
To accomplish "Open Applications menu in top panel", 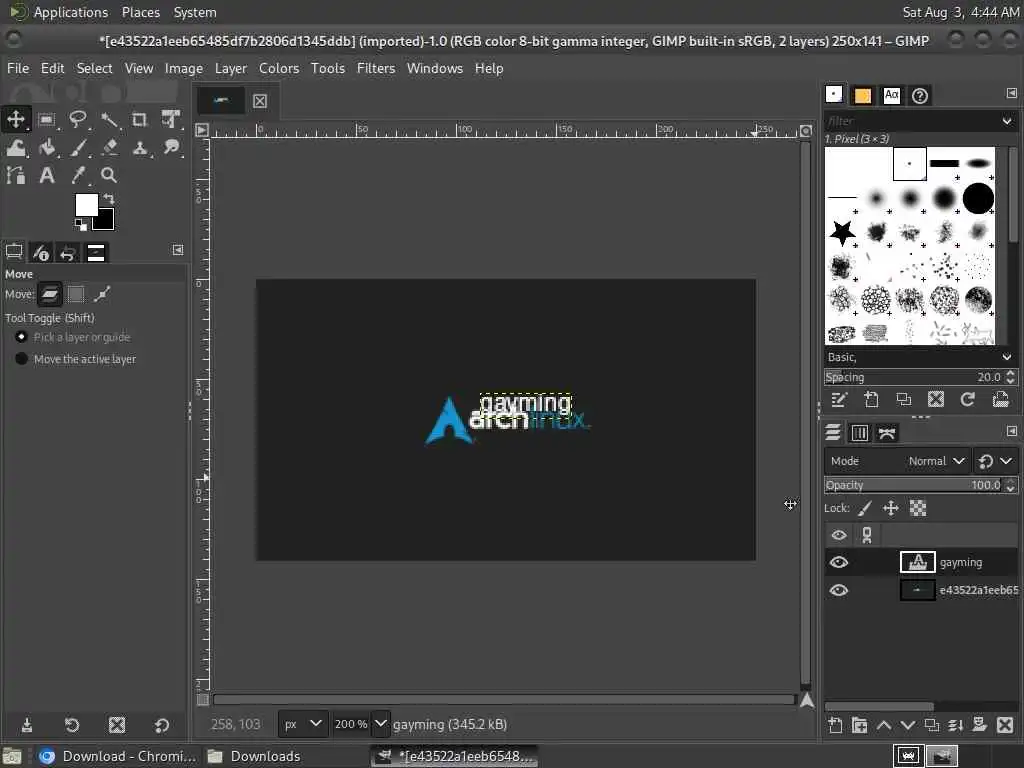I will point(71,12).
